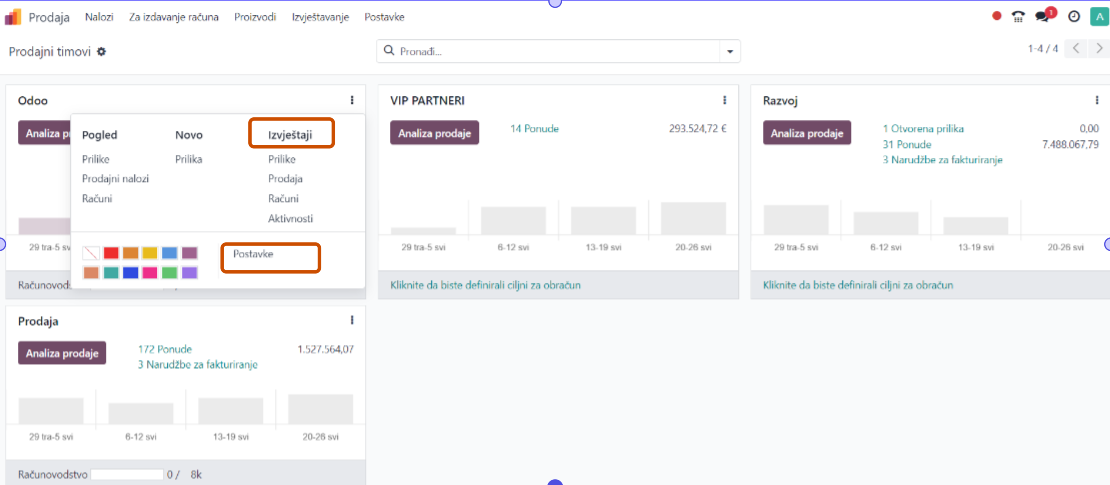The height and width of the screenshot is (485, 1110).
Task: Open the Razvoj card three-dot menu
Action: [1097, 100]
